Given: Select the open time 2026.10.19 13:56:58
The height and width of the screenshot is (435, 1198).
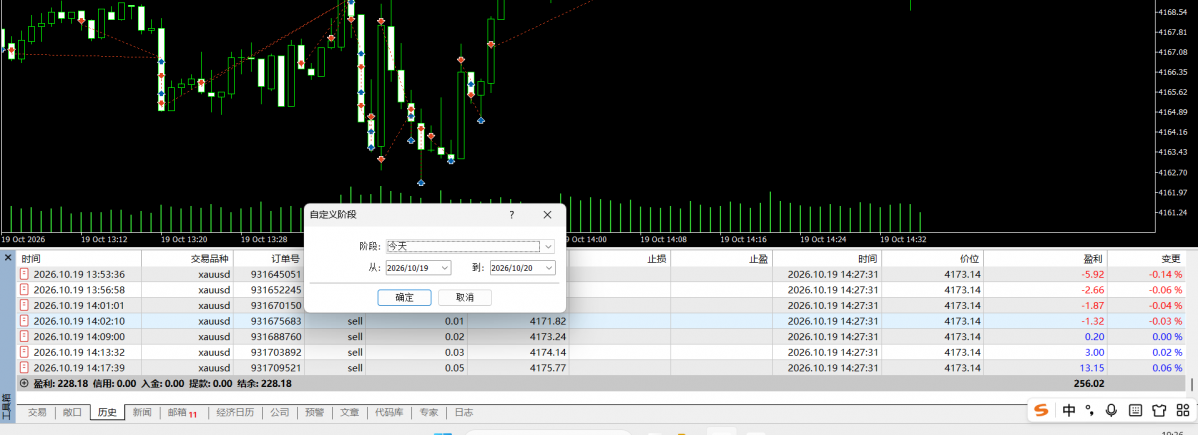Looking at the screenshot, I should [x=79, y=290].
